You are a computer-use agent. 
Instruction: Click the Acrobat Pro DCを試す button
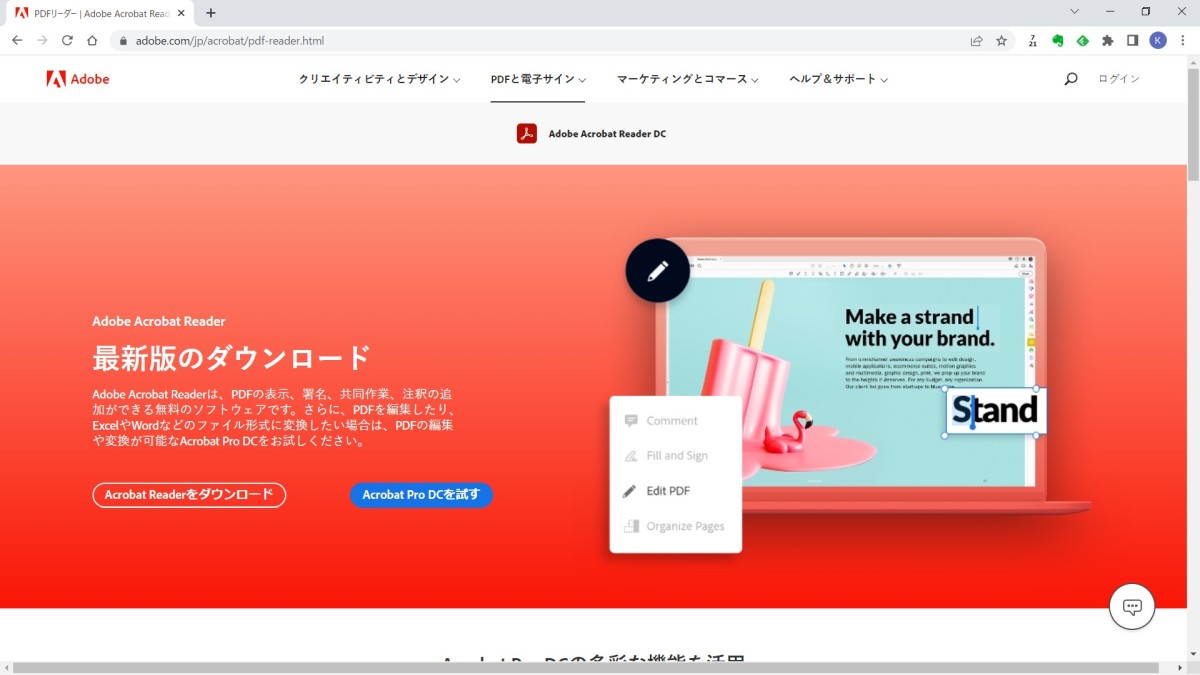[x=421, y=495]
